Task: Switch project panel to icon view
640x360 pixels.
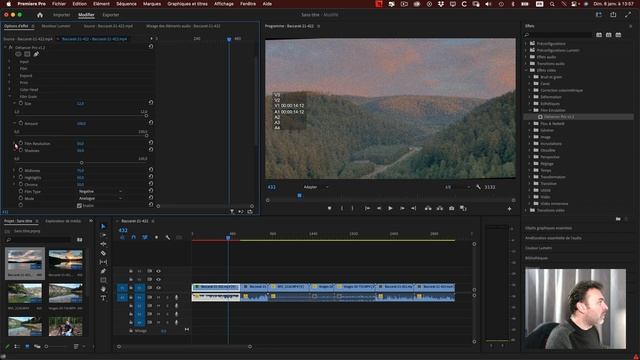Action: pos(27,347)
